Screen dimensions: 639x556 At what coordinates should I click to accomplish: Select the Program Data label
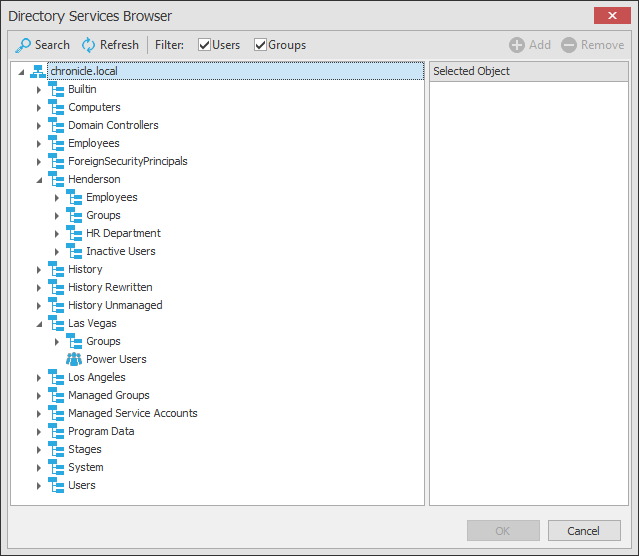coord(101,431)
